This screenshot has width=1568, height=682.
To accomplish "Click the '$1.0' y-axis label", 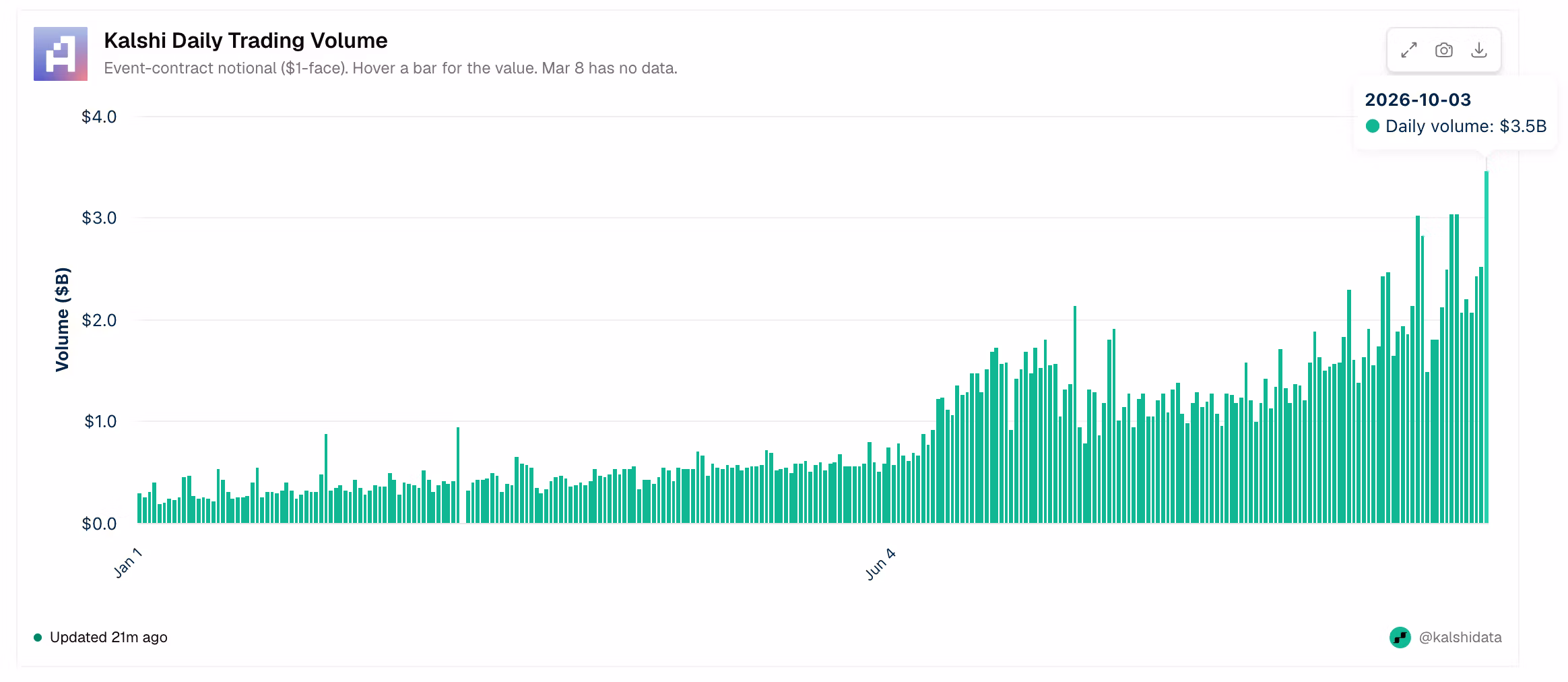I will [x=100, y=421].
